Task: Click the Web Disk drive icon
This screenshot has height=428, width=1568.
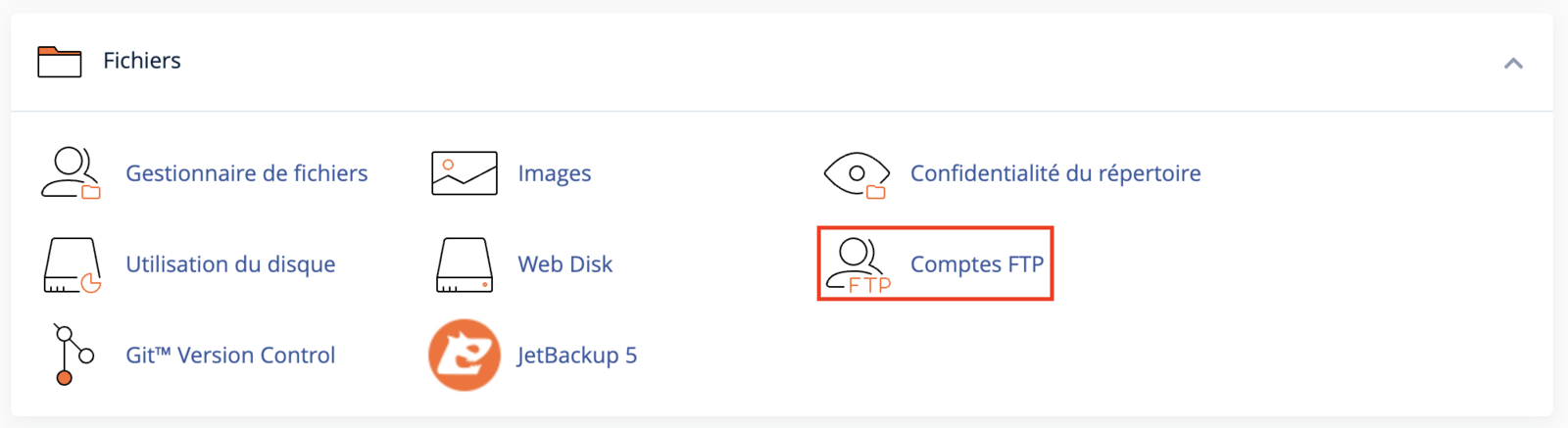Action: [465, 264]
